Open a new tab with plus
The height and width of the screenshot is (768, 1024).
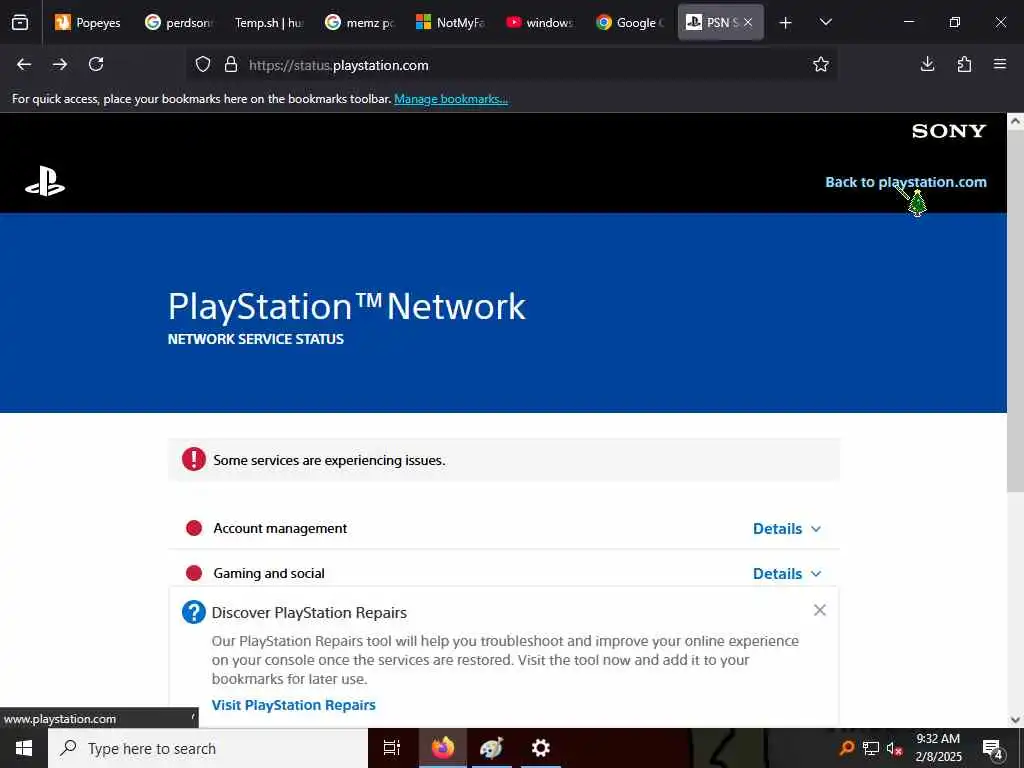coord(786,23)
